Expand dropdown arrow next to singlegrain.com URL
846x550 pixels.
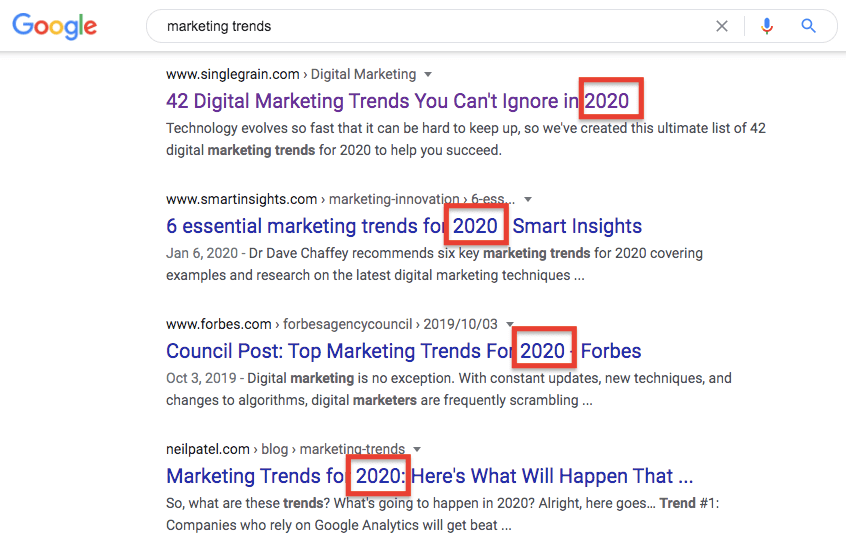[428, 74]
